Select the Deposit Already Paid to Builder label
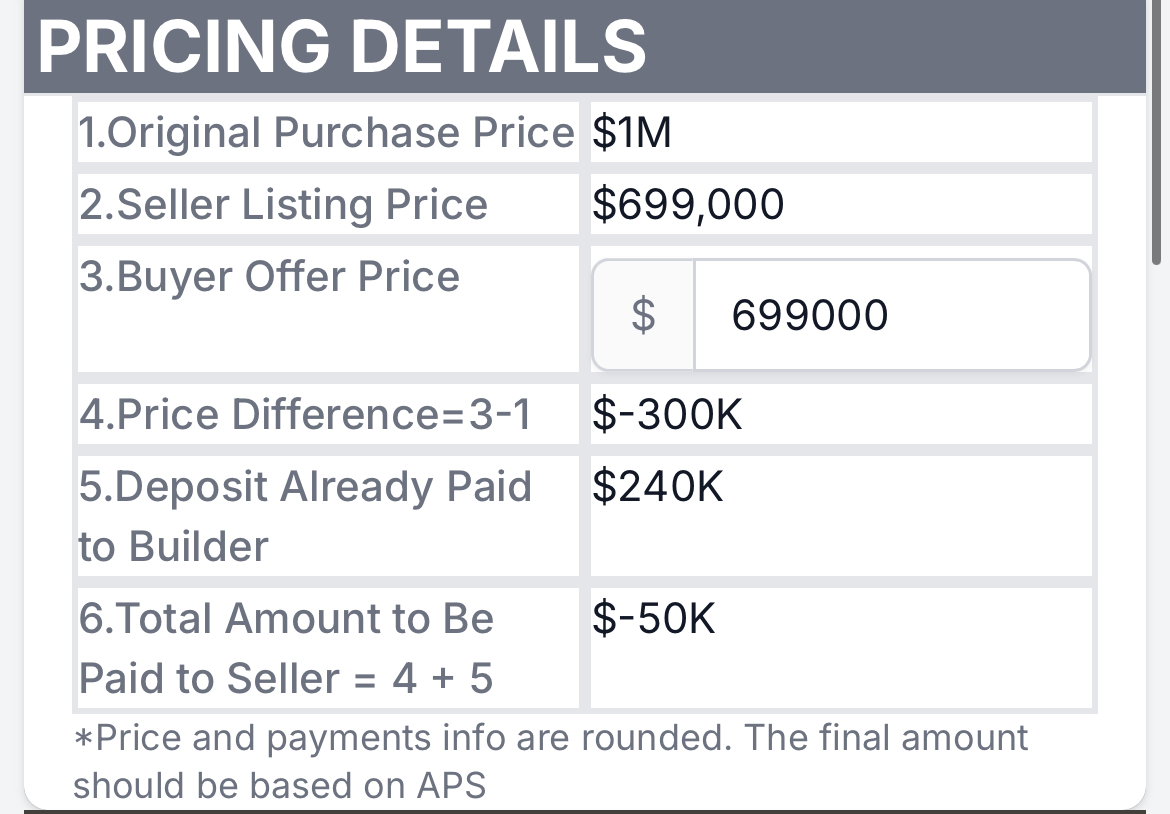The height and width of the screenshot is (814, 1170). [x=305, y=516]
